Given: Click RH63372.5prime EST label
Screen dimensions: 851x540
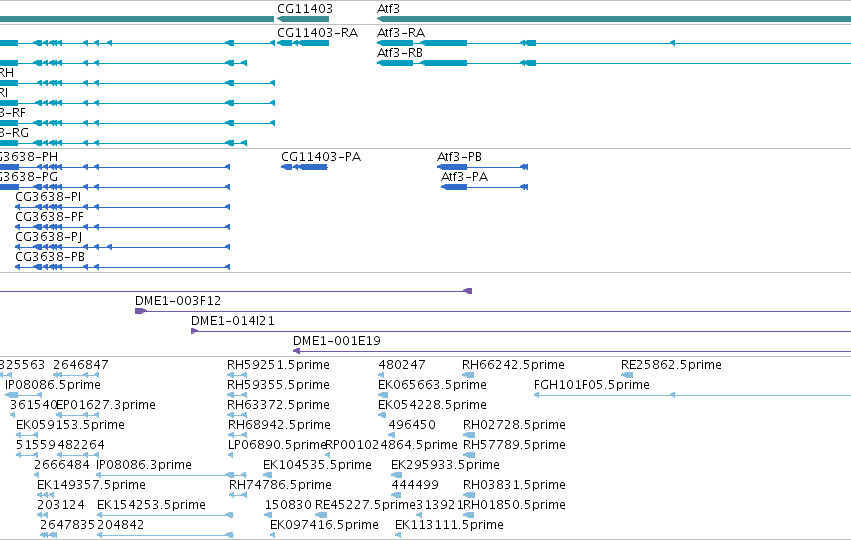Looking at the screenshot, I should coord(278,405).
